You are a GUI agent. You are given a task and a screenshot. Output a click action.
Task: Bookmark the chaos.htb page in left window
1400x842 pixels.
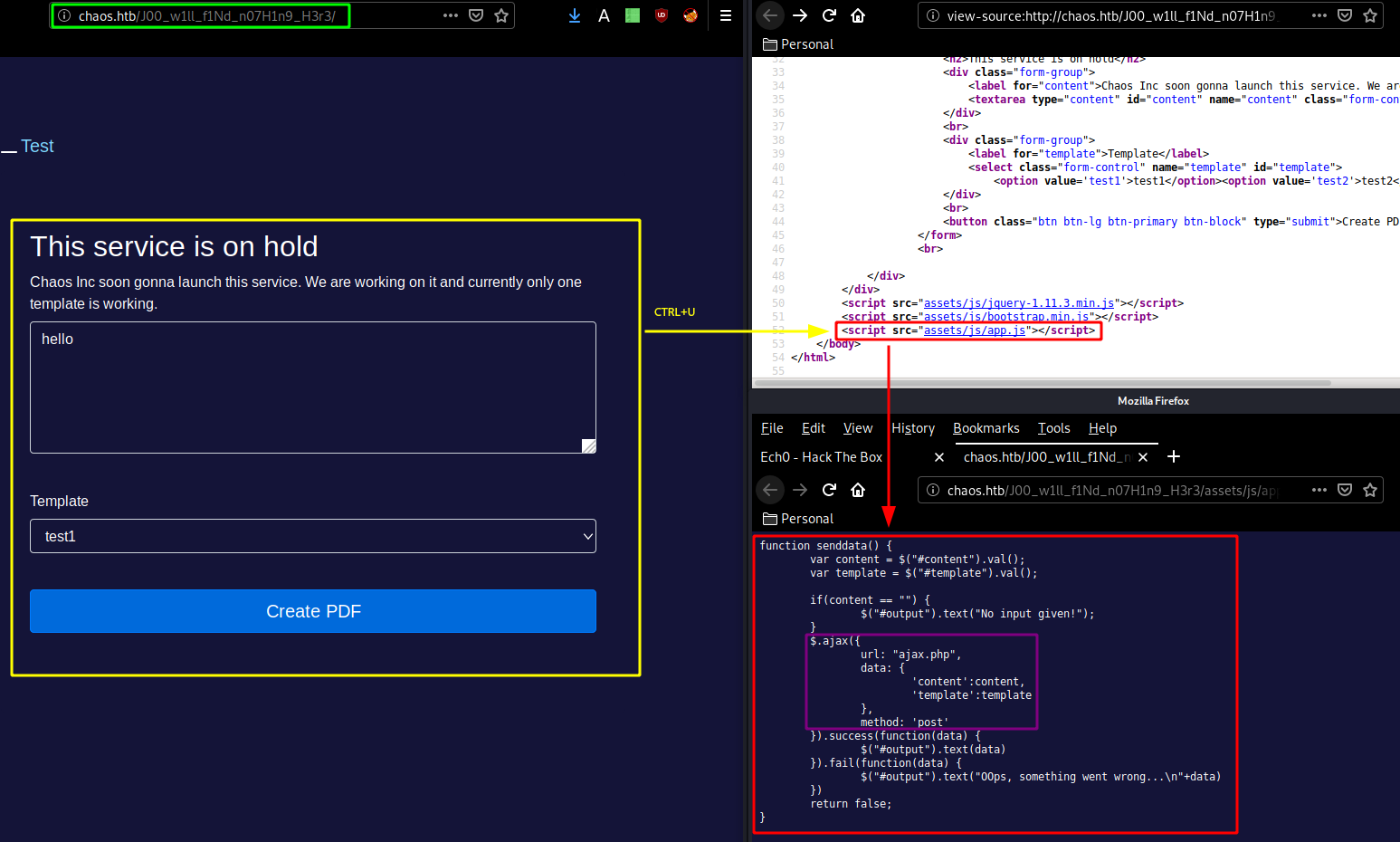coord(501,15)
